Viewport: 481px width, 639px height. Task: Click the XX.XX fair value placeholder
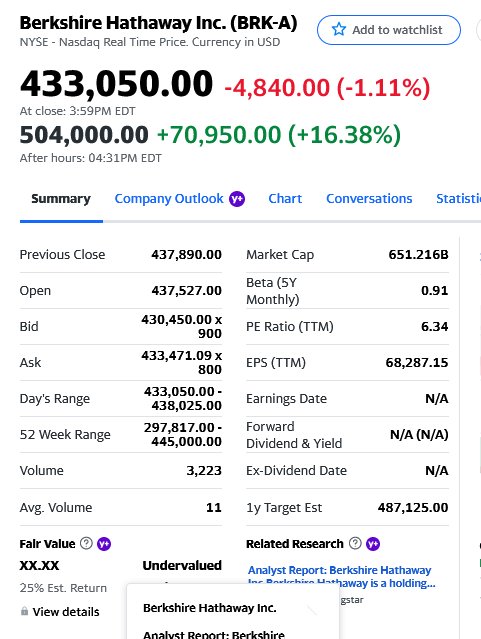39,565
